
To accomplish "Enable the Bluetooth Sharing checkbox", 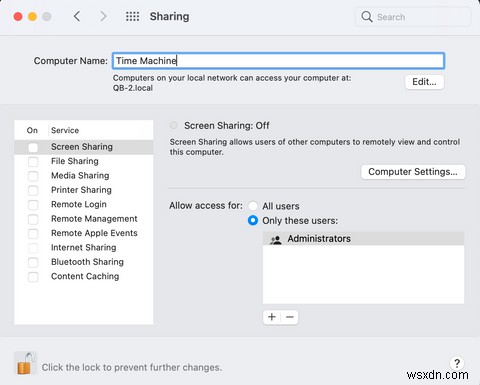I will tap(33, 262).
